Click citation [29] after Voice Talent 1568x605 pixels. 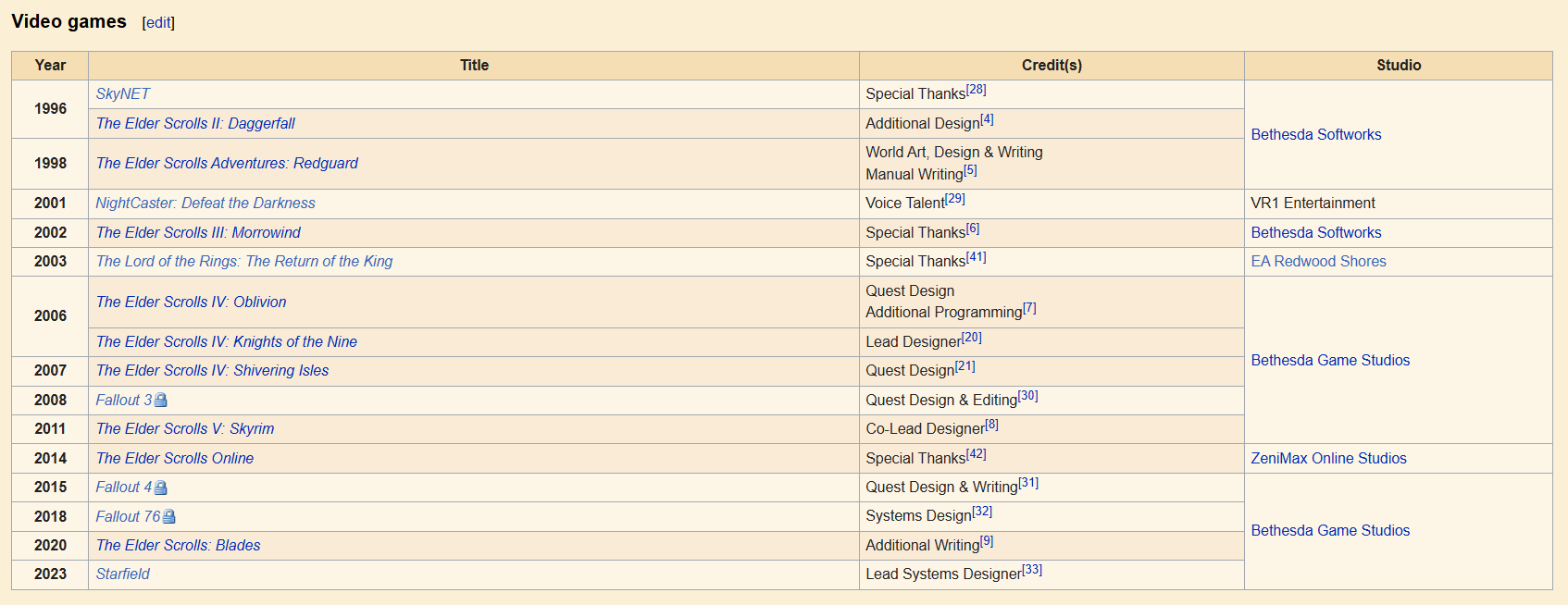click(955, 200)
